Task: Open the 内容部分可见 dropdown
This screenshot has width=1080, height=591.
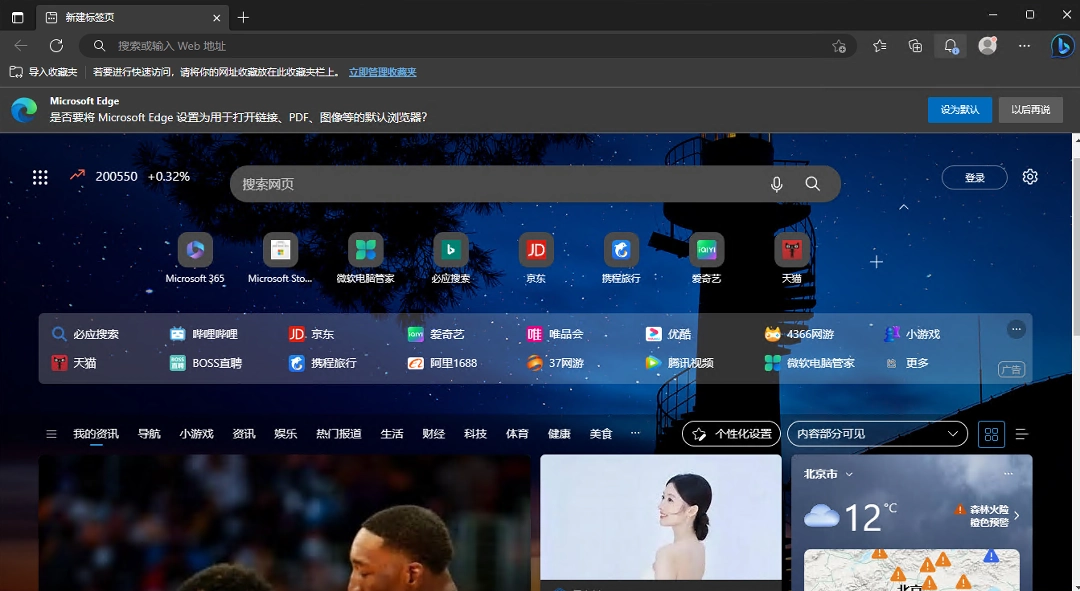Action: coord(878,434)
